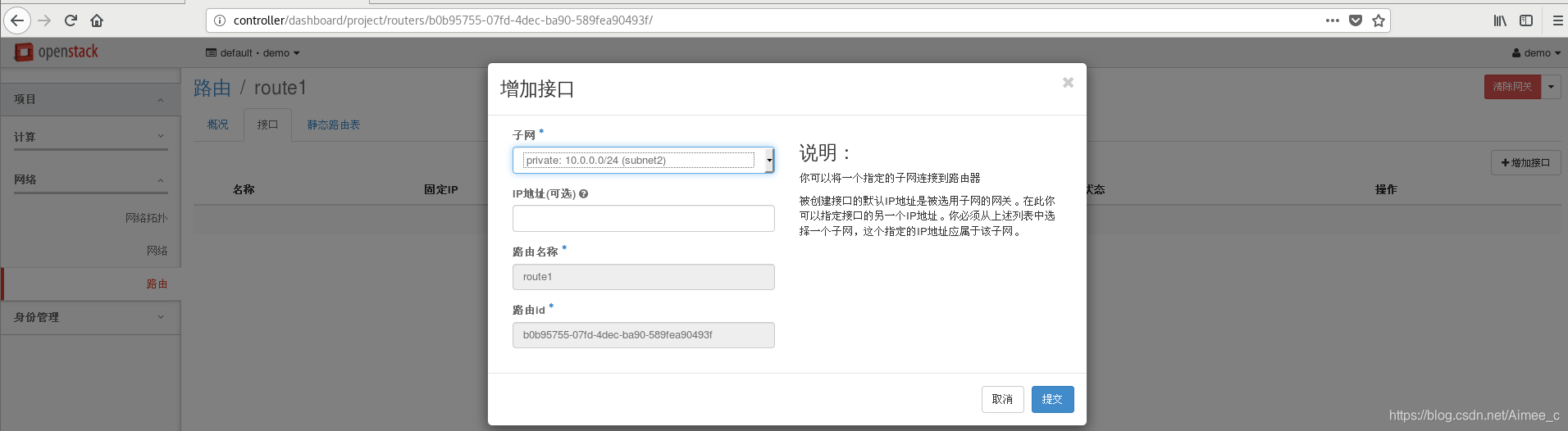Switch to the 概况 tab
1568x431 pixels.
pos(218,125)
